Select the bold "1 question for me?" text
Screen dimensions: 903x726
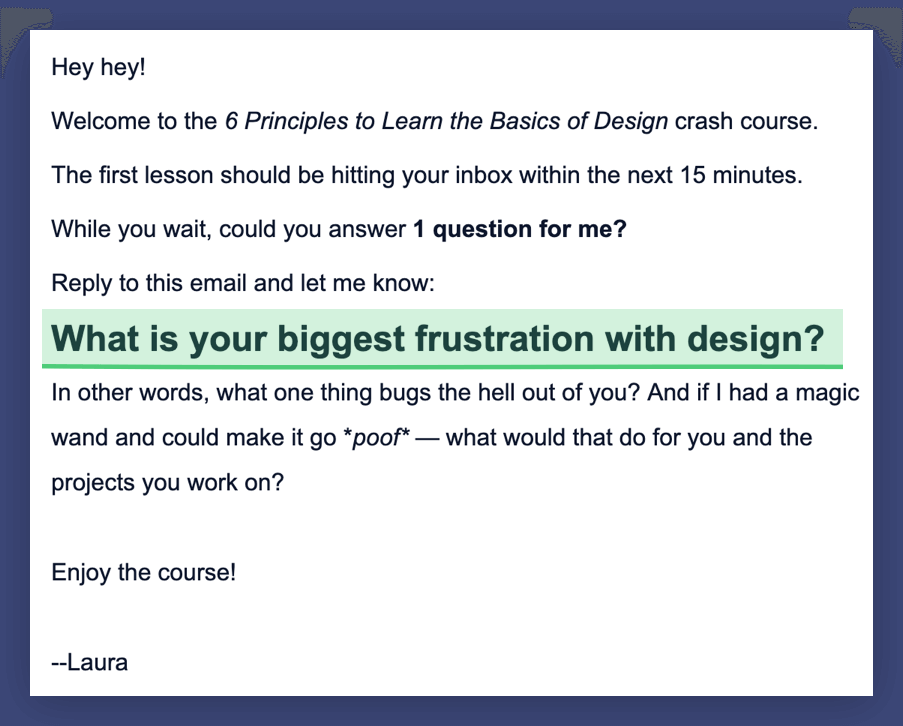pos(520,229)
